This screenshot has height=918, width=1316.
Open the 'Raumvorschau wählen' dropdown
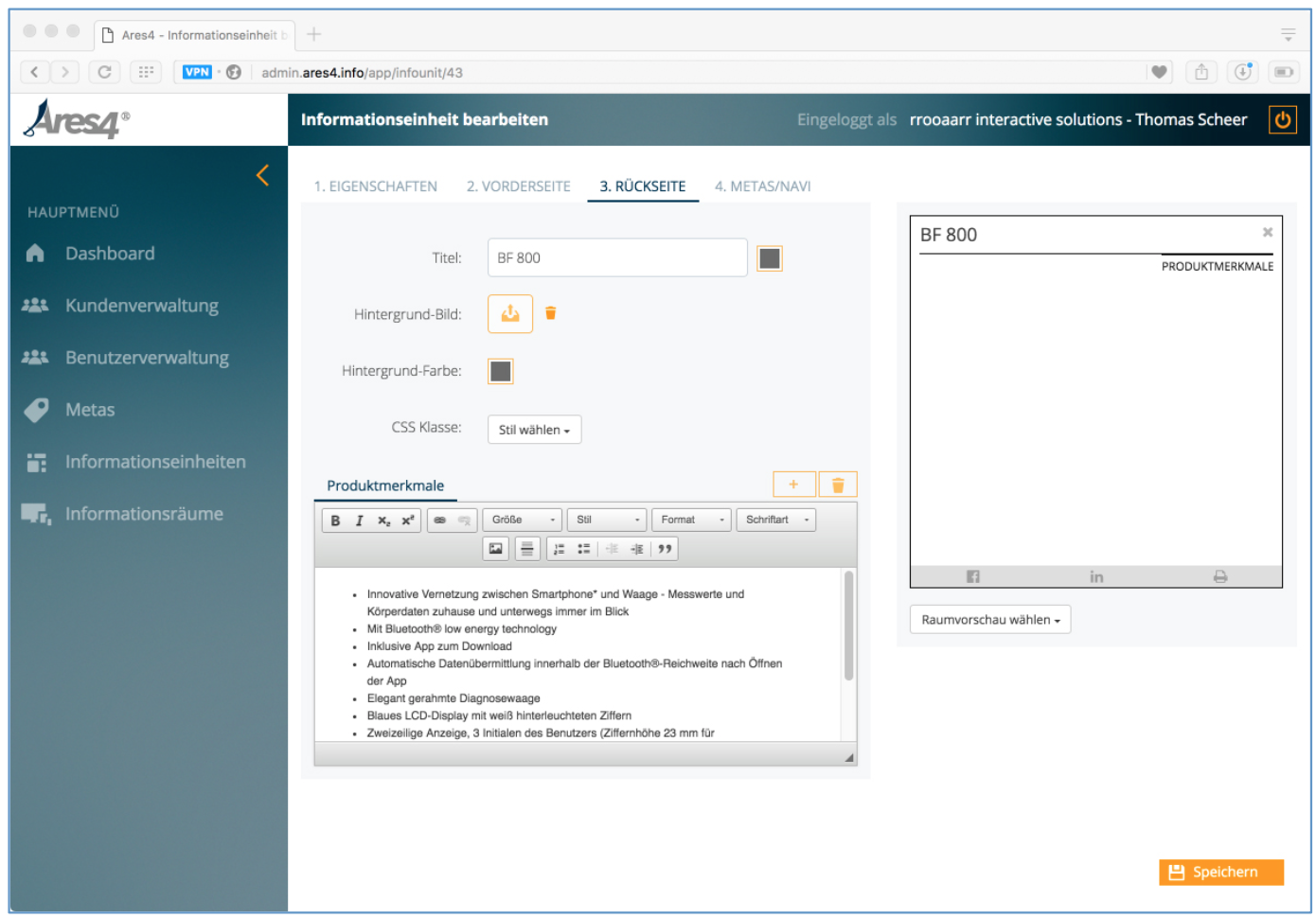coord(990,620)
